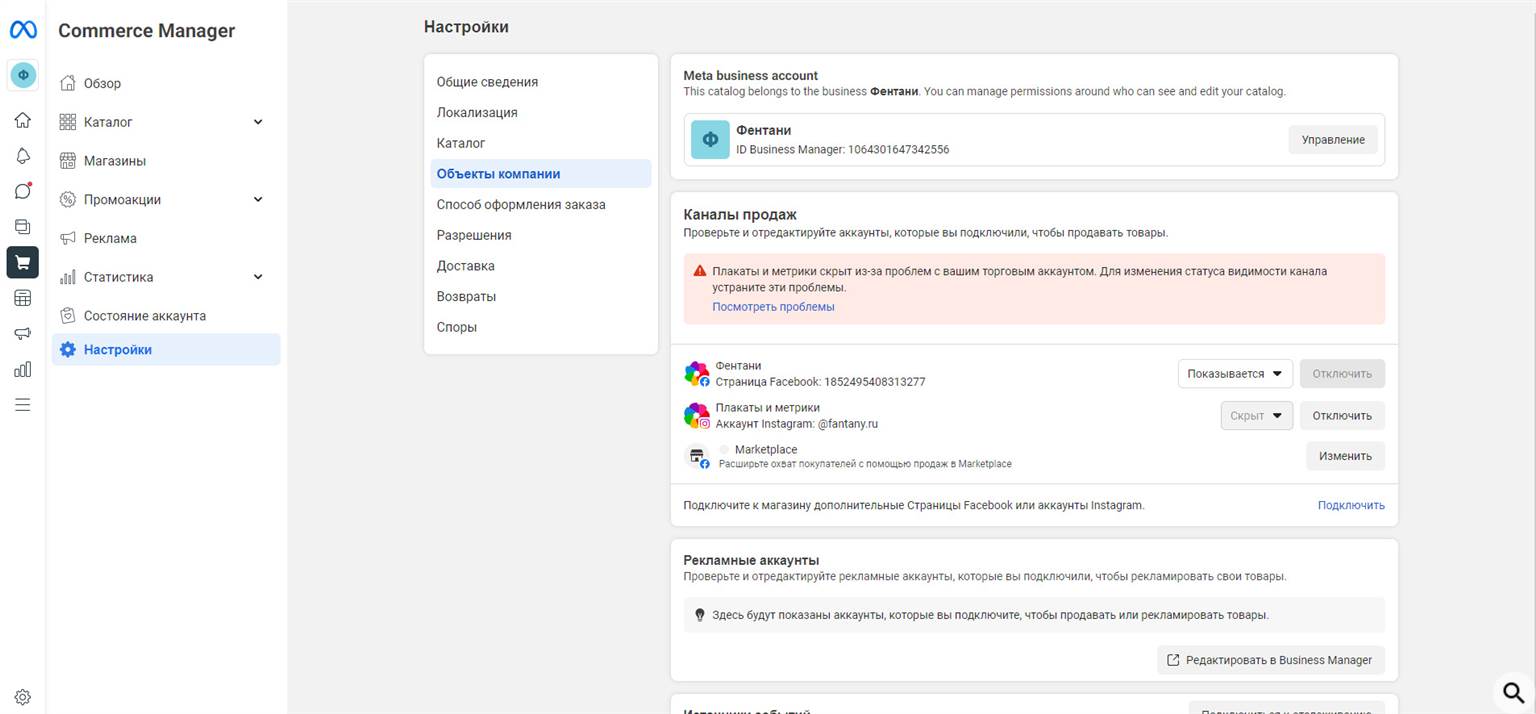Image resolution: width=1536 pixels, height=714 pixels.
Task: Open Промоакции in the sidebar
Action: (x=166, y=200)
